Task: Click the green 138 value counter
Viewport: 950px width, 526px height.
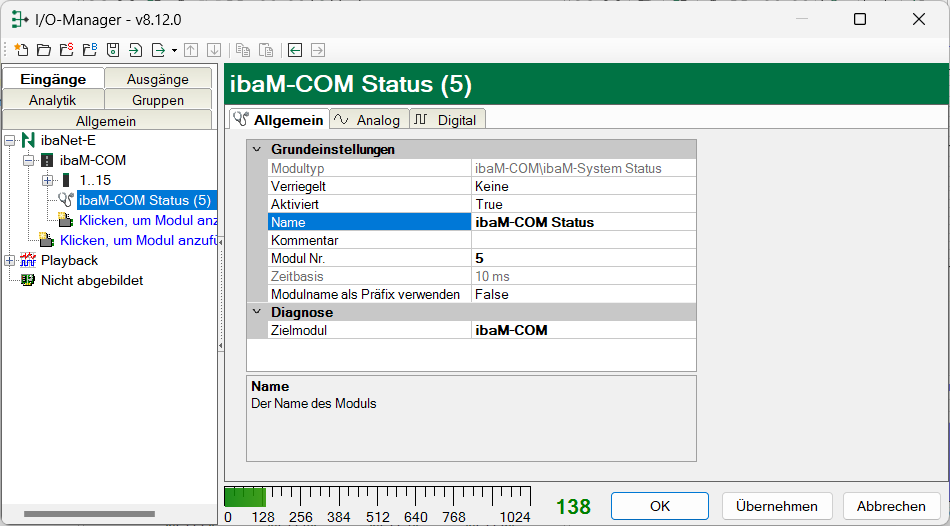Action: pyautogui.click(x=573, y=506)
